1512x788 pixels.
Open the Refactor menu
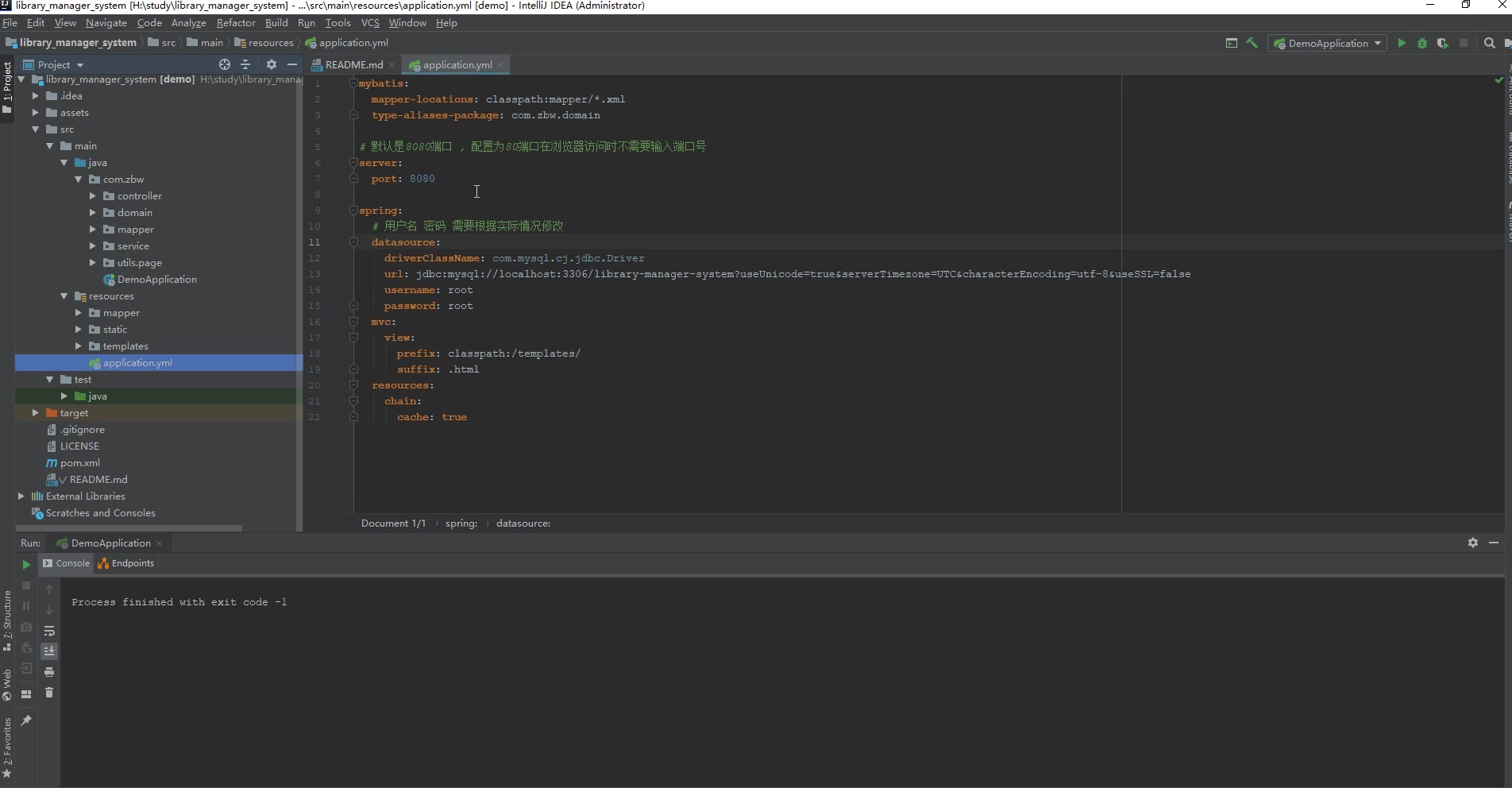(x=236, y=23)
